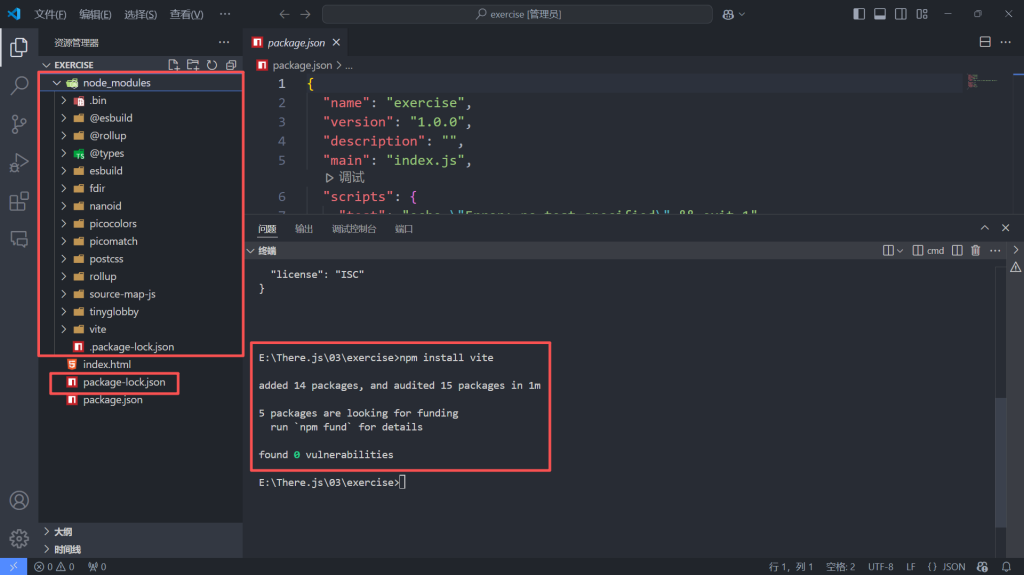Open the Extensions view
The image size is (1024, 575).
19,202
